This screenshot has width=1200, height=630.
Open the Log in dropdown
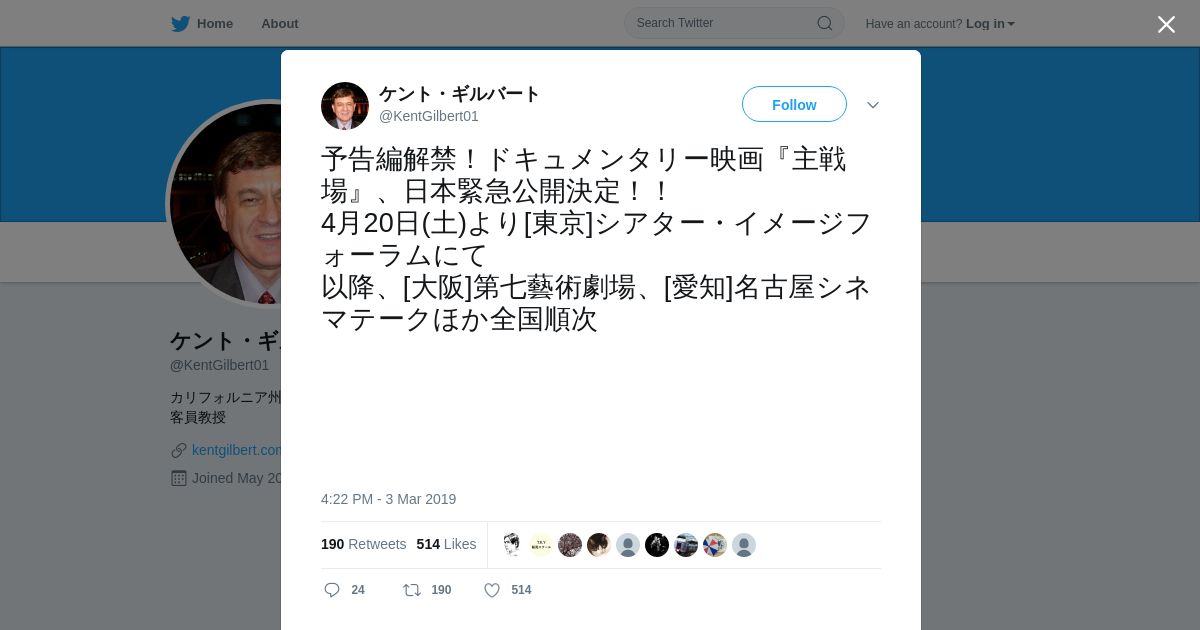[990, 24]
